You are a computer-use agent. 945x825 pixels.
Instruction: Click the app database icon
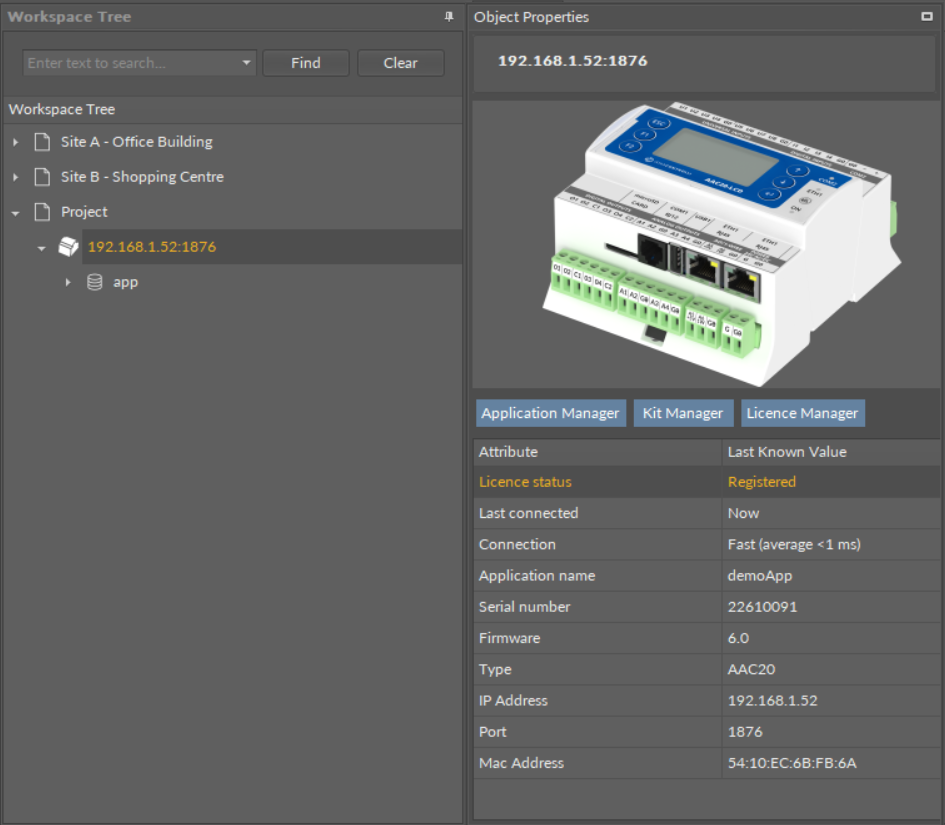coord(95,282)
